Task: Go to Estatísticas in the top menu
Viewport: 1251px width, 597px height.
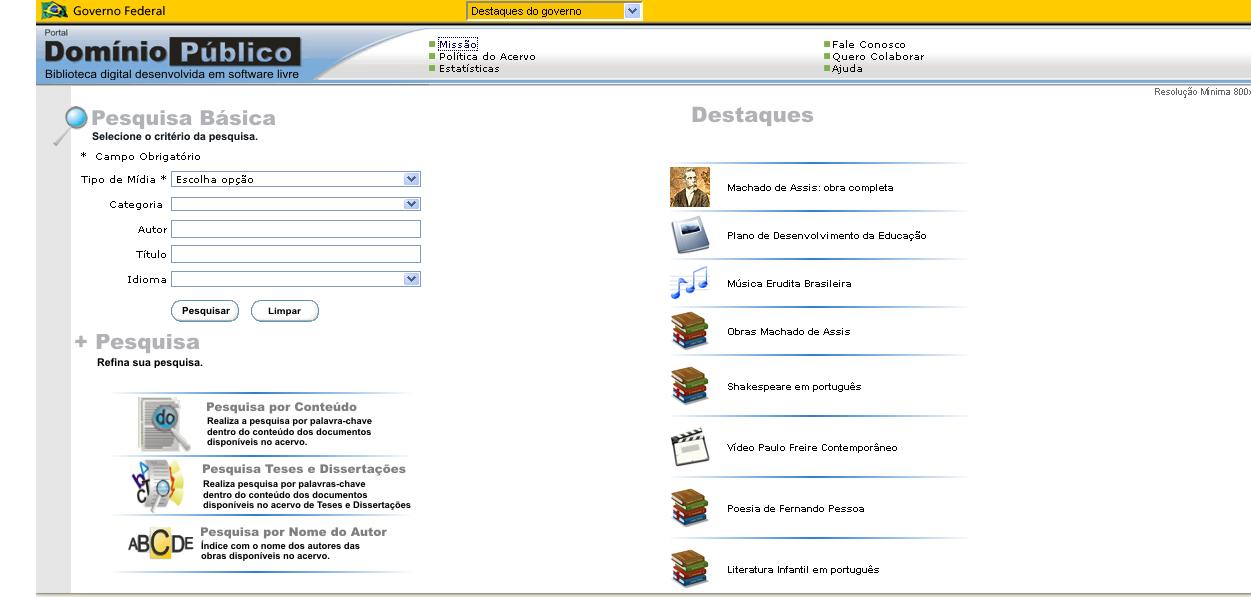Action: click(469, 69)
